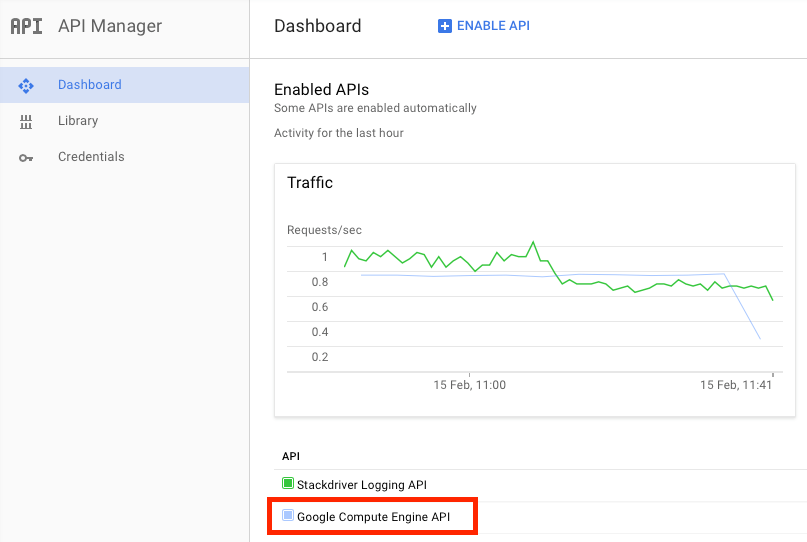This screenshot has height=542, width=807.
Task: Click the API Manager logo icon
Action: pos(26,26)
